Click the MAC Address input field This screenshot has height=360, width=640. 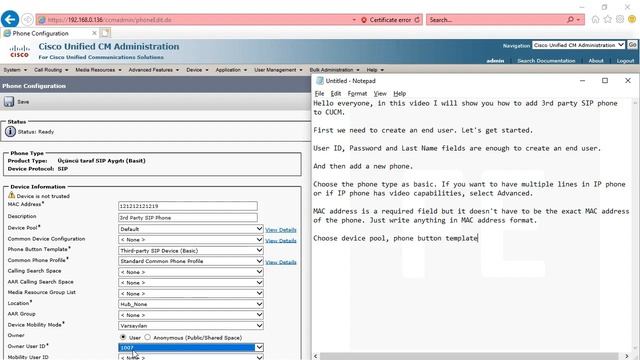coord(188,206)
